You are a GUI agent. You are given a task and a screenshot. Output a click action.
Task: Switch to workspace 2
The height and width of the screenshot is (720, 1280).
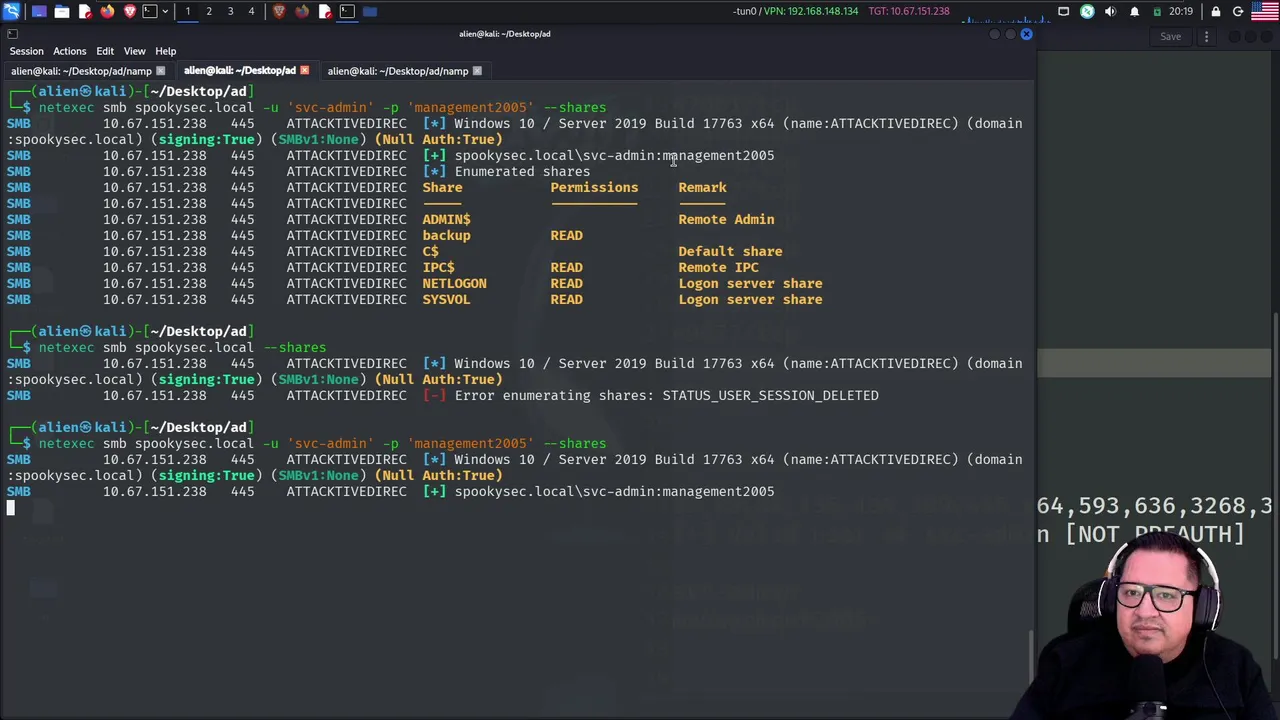coord(209,11)
